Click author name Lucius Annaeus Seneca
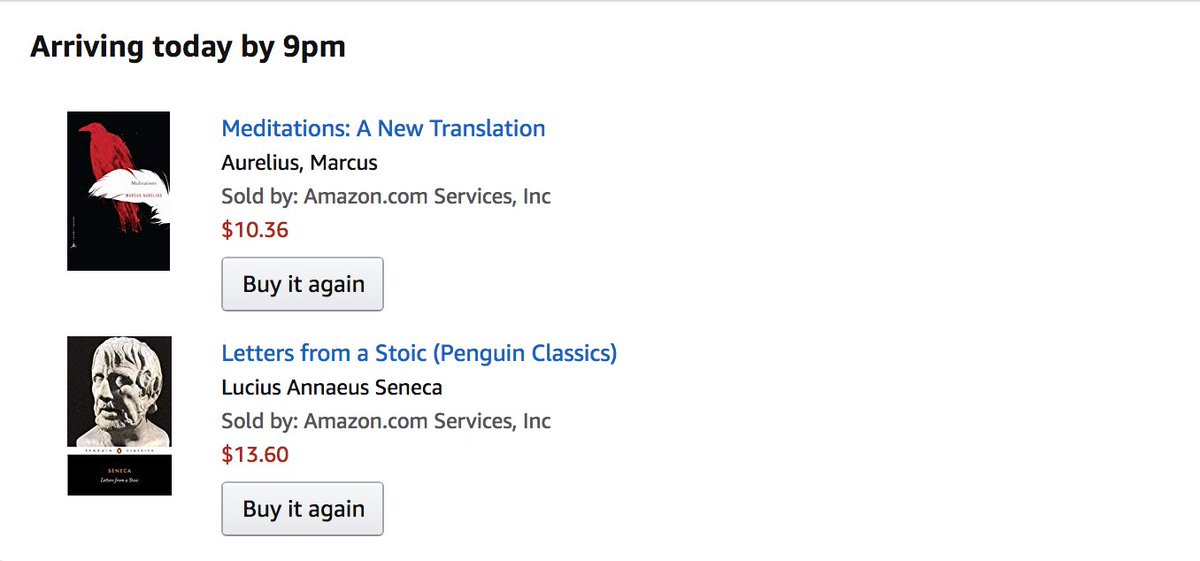This screenshot has width=1200, height=561. click(x=331, y=387)
